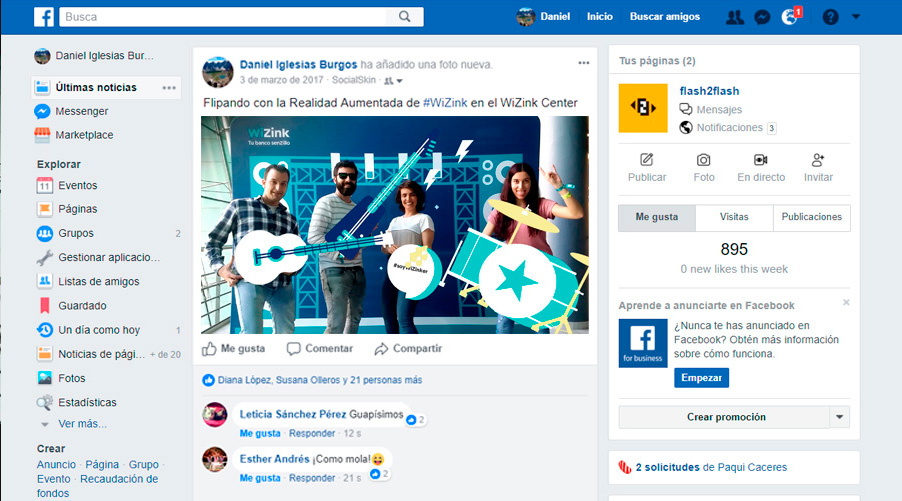
Task: Open flash2flash Notificaciones
Action: pos(728,128)
